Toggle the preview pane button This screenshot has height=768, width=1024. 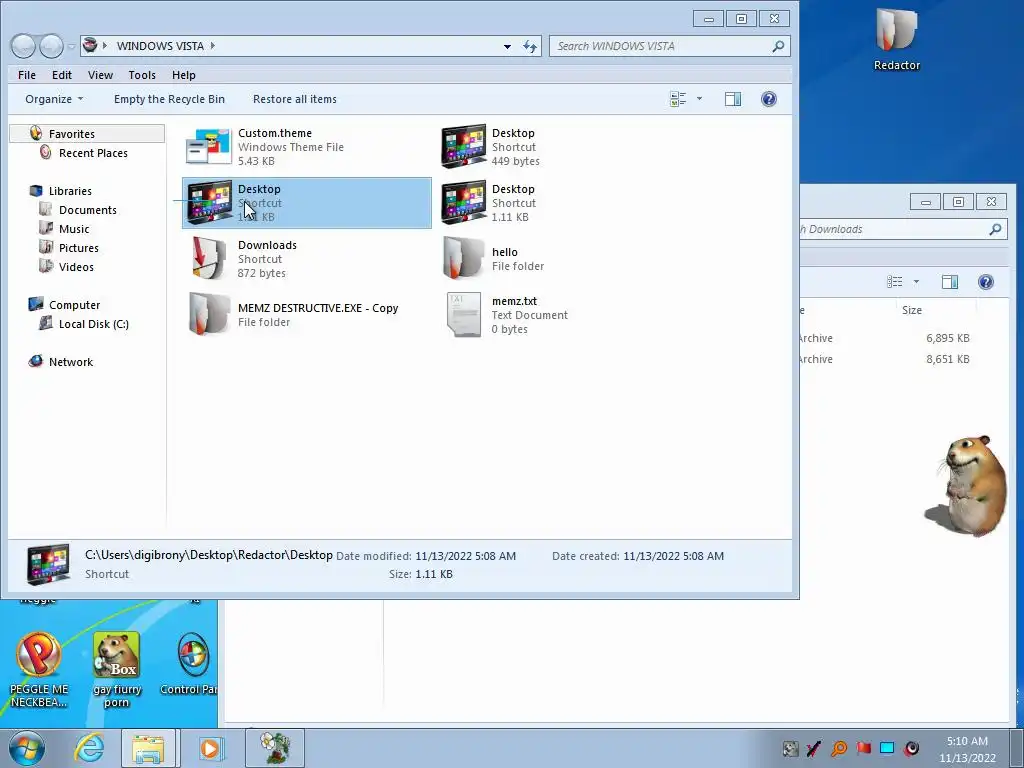(x=733, y=99)
